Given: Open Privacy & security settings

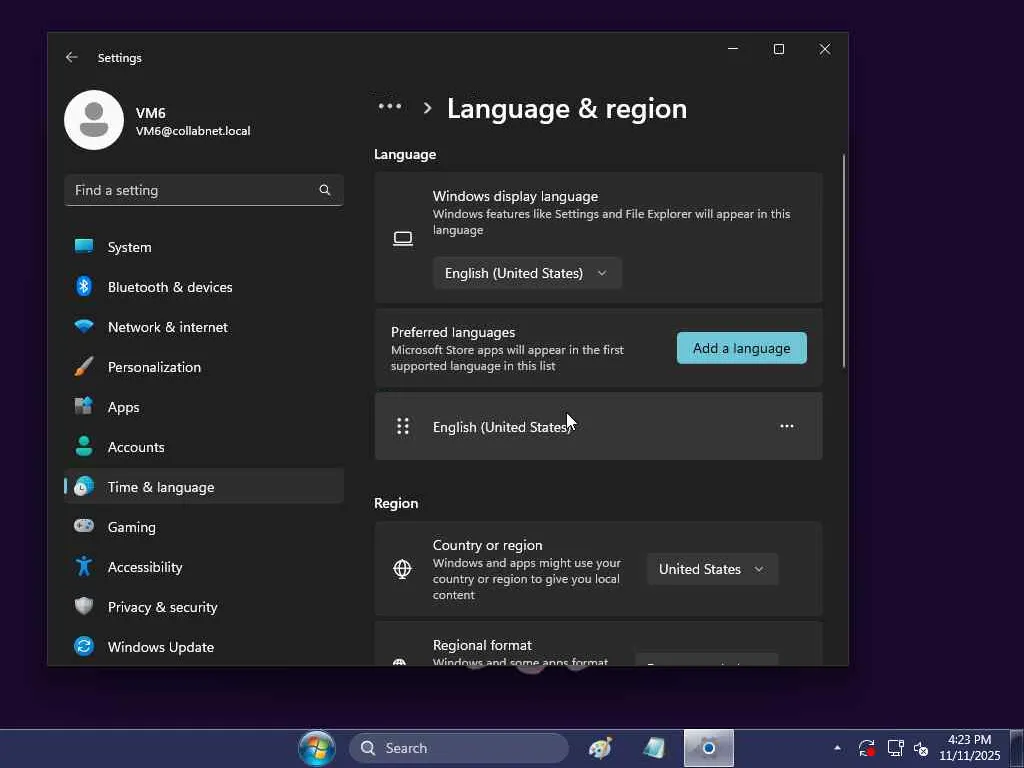Looking at the screenshot, I should tap(204, 607).
